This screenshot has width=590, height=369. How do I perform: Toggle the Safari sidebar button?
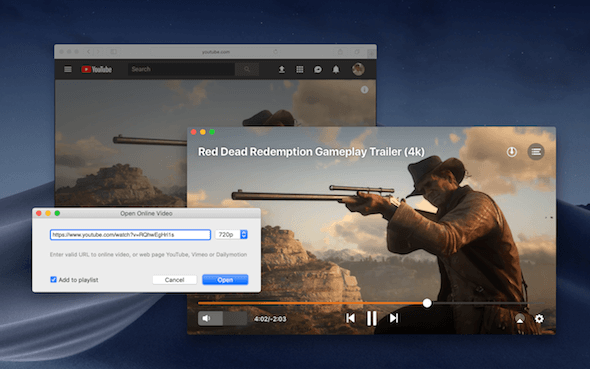113,52
